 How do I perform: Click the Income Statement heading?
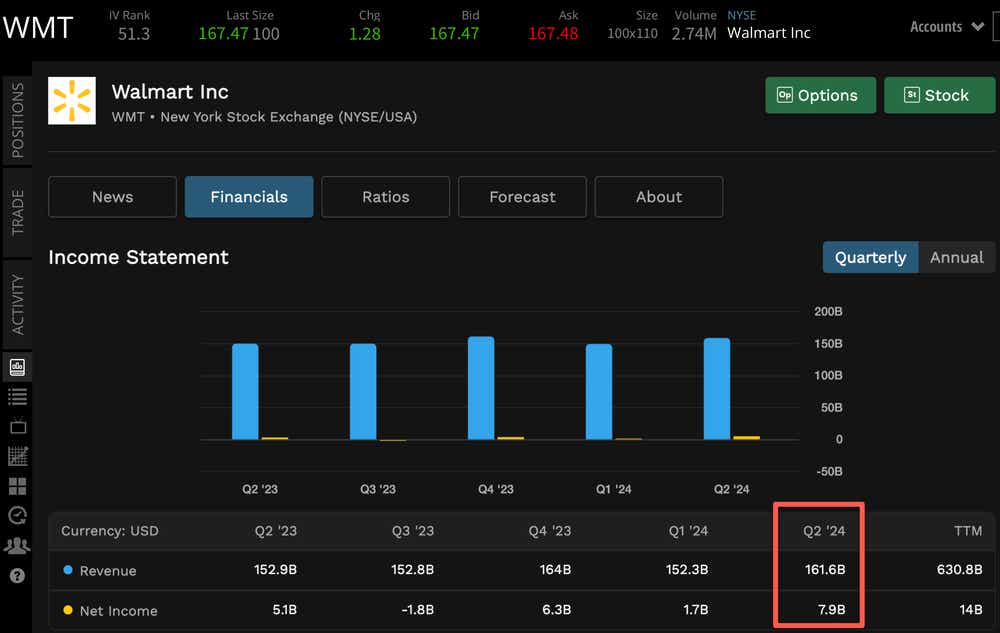[x=138, y=257]
